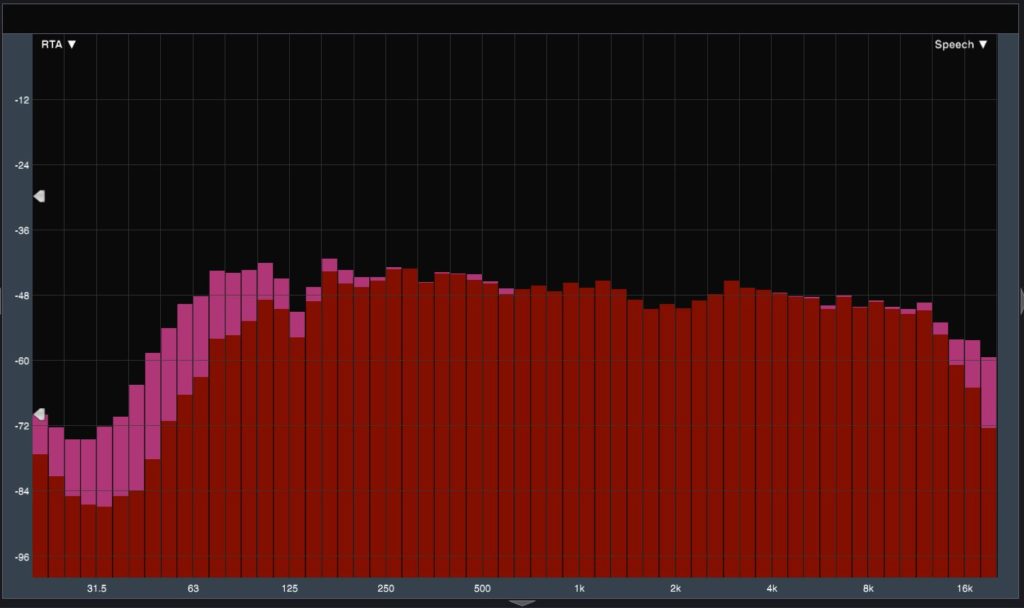1024x608 pixels.
Task: Click the 31.5 Hz frequency label
Action: (x=96, y=589)
